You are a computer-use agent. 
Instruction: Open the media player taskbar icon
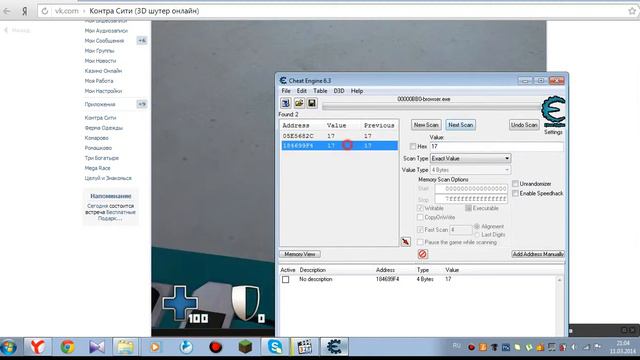click(155, 347)
